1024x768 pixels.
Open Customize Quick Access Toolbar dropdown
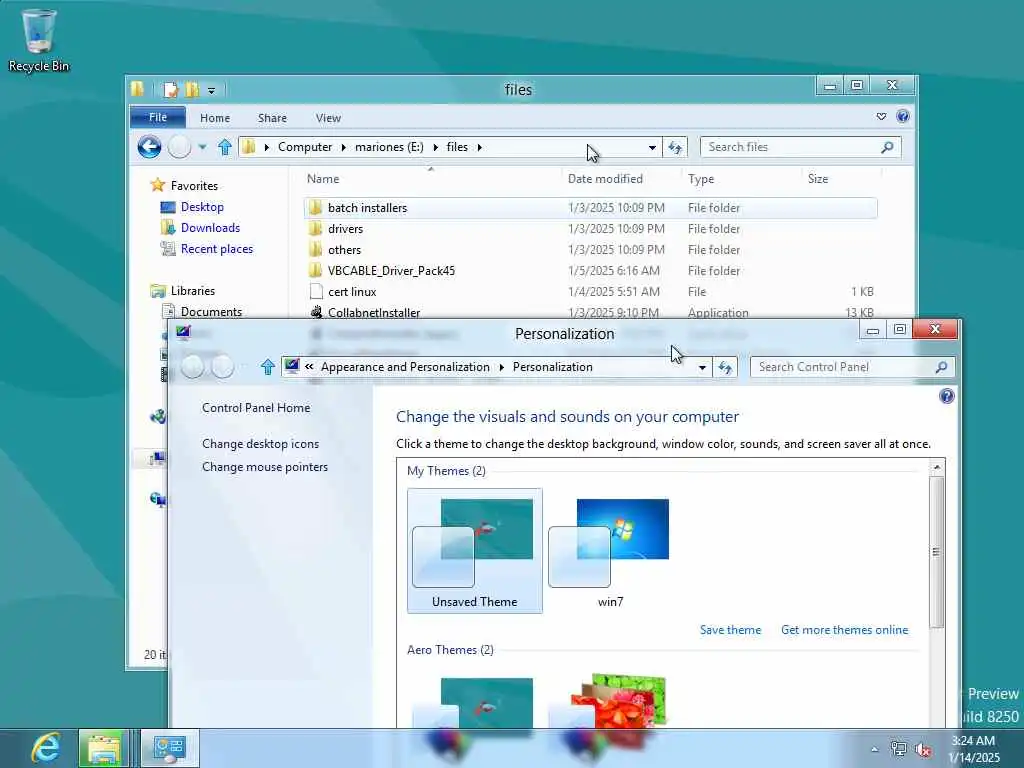212,90
